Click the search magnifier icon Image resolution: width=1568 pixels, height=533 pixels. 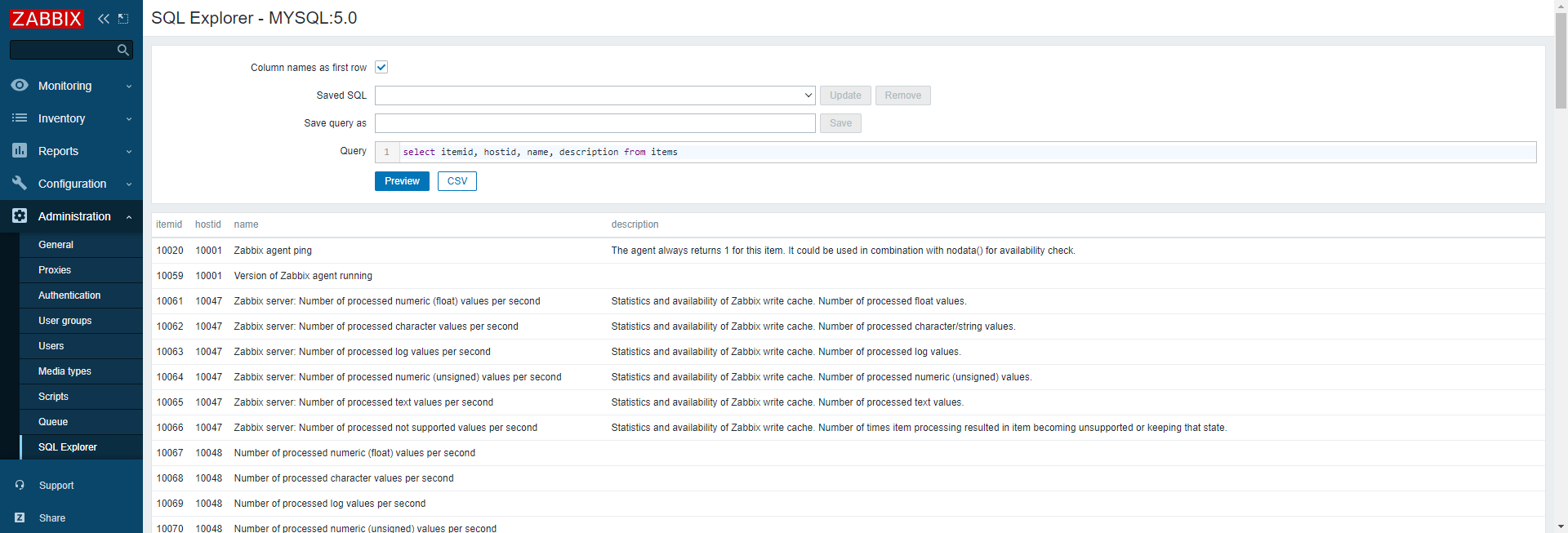[x=122, y=51]
